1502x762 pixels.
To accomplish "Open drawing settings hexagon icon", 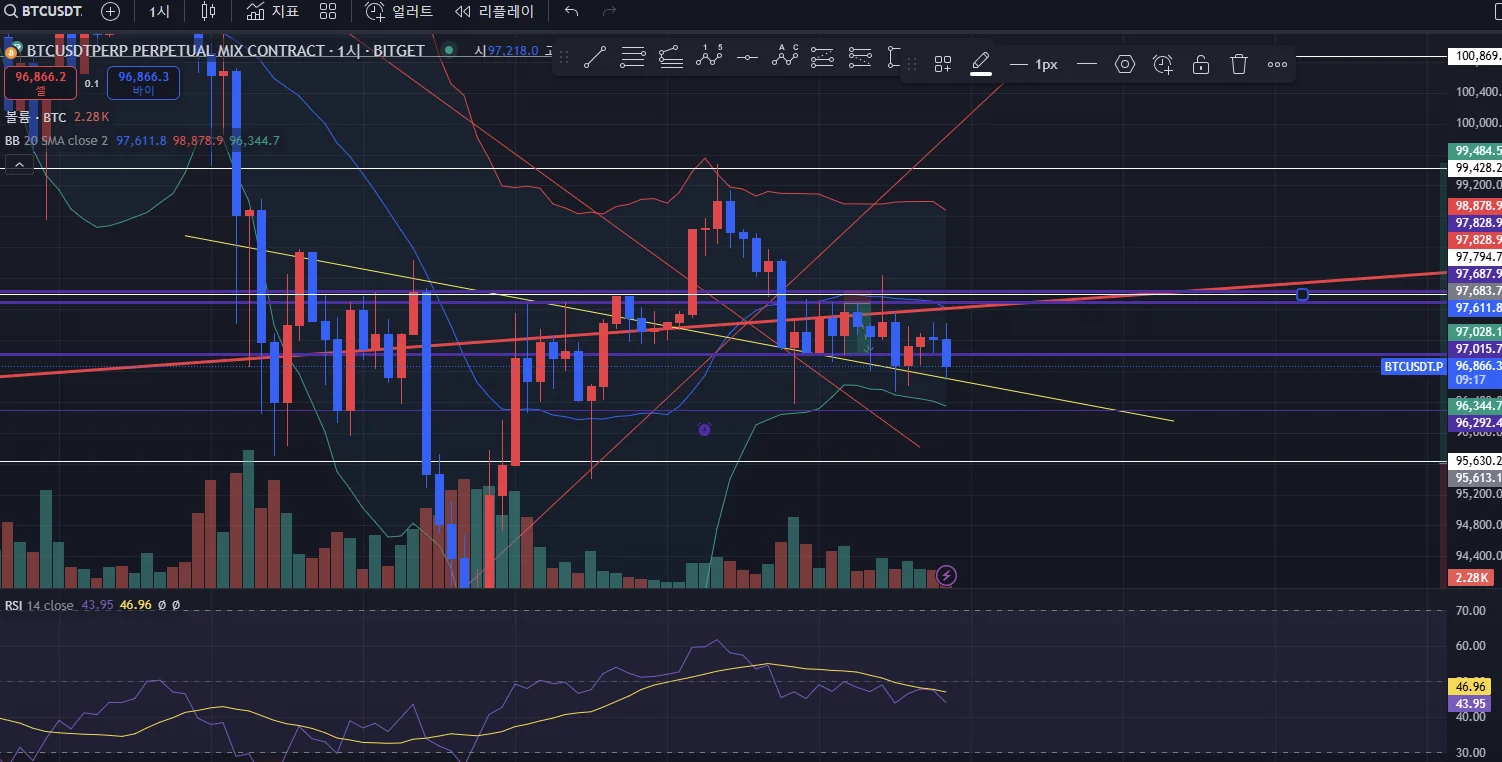I will [1125, 64].
